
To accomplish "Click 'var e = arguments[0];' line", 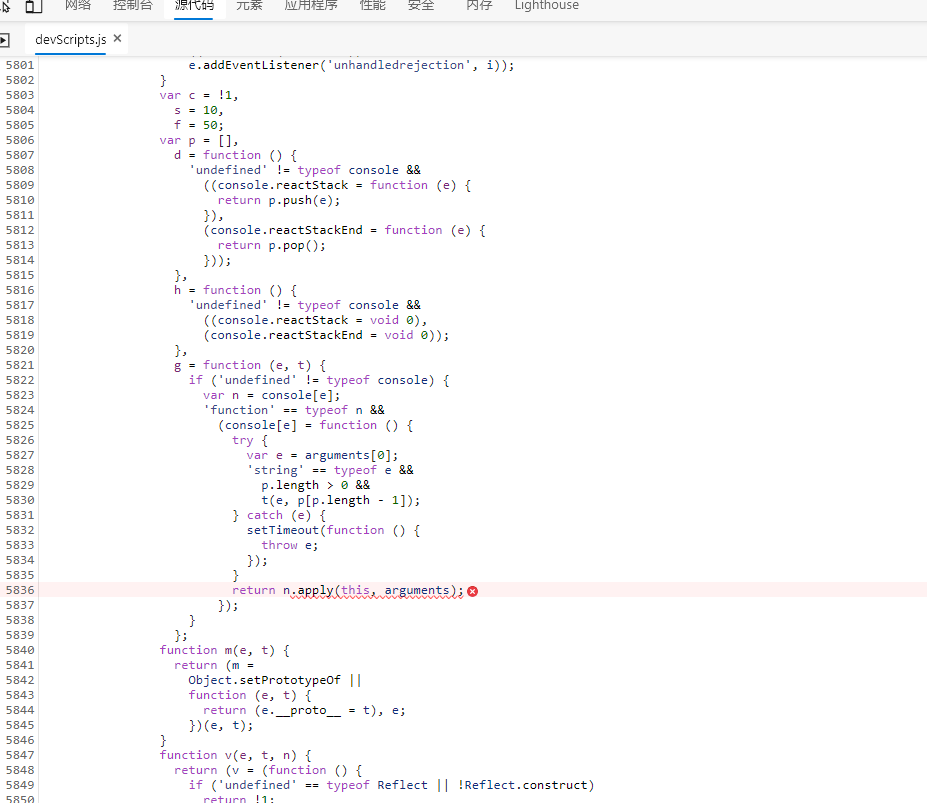I will [x=322, y=455].
